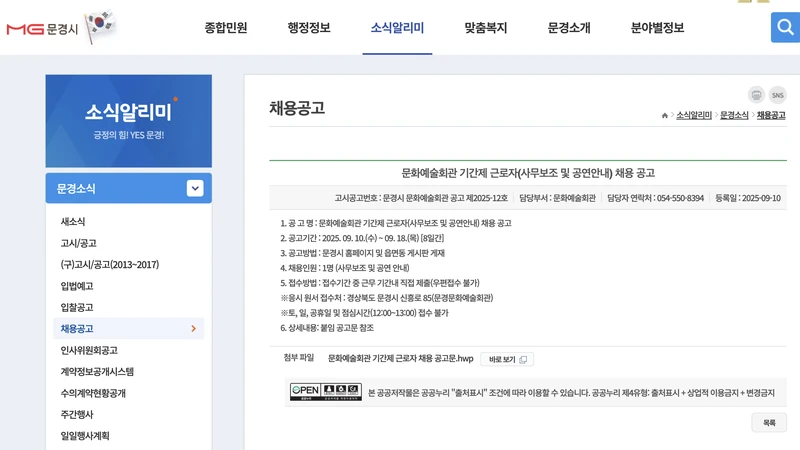Click the 첨부 파일 label
The height and width of the screenshot is (450, 800).
pyautogui.click(x=298, y=358)
